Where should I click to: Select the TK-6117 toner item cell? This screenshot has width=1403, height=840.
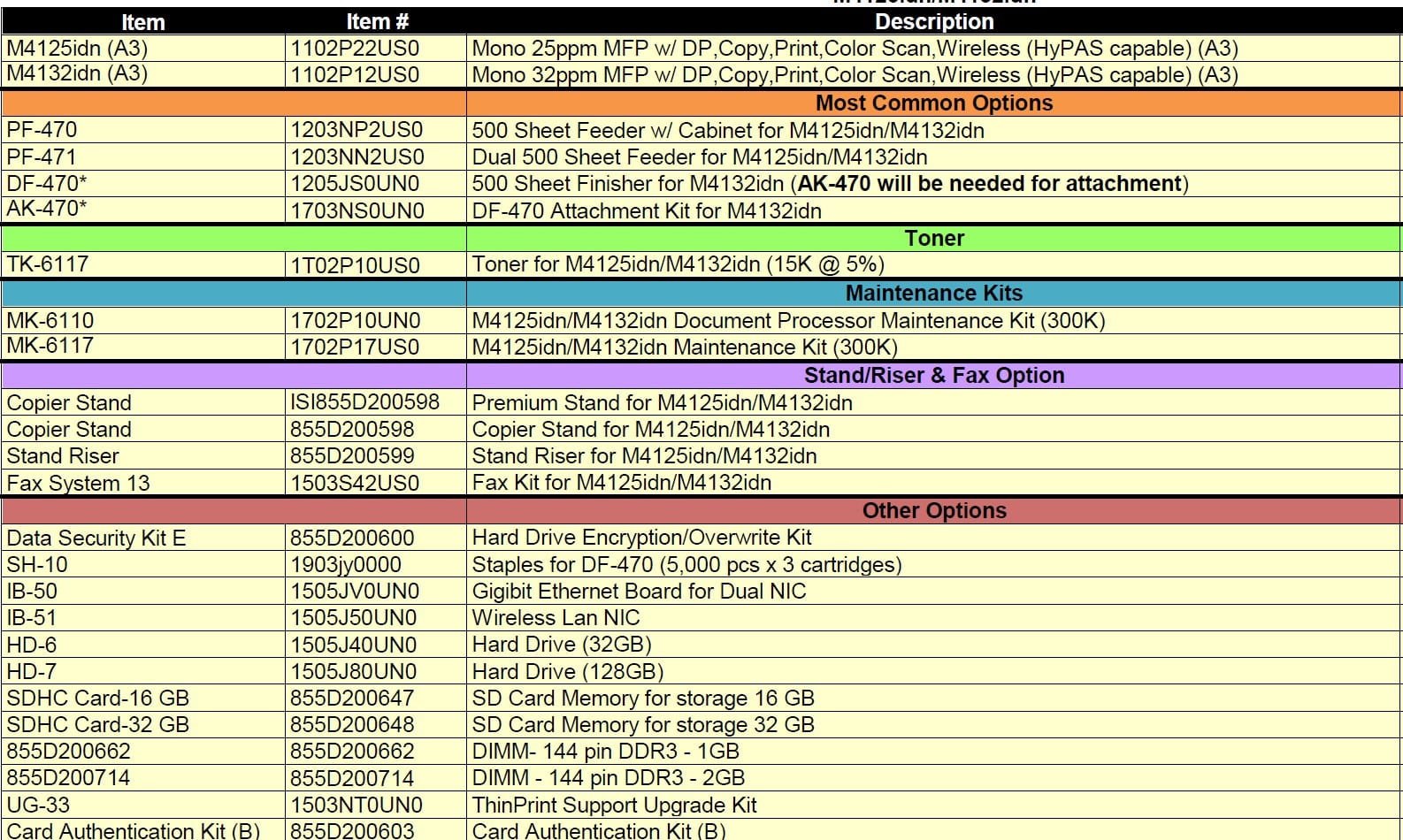[x=48, y=264]
